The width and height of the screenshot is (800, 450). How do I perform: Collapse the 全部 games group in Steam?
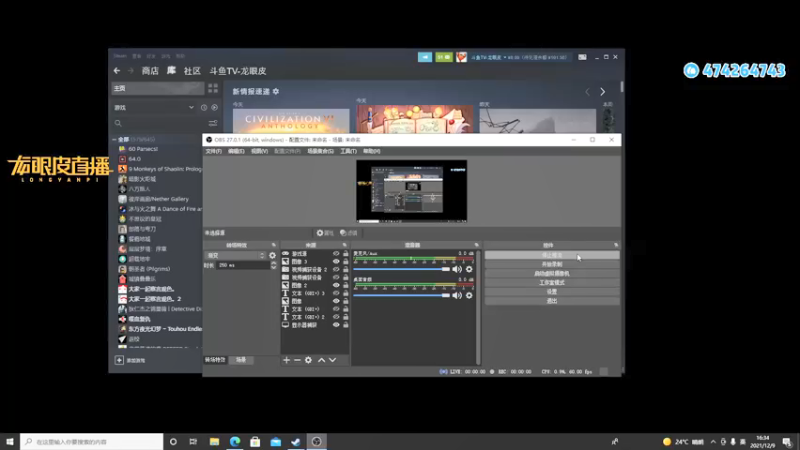tap(114, 139)
